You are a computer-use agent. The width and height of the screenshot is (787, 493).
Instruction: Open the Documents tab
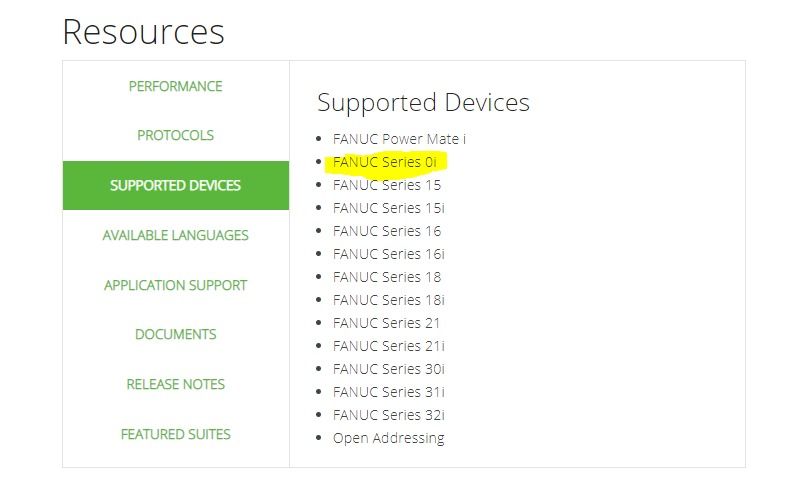175,334
